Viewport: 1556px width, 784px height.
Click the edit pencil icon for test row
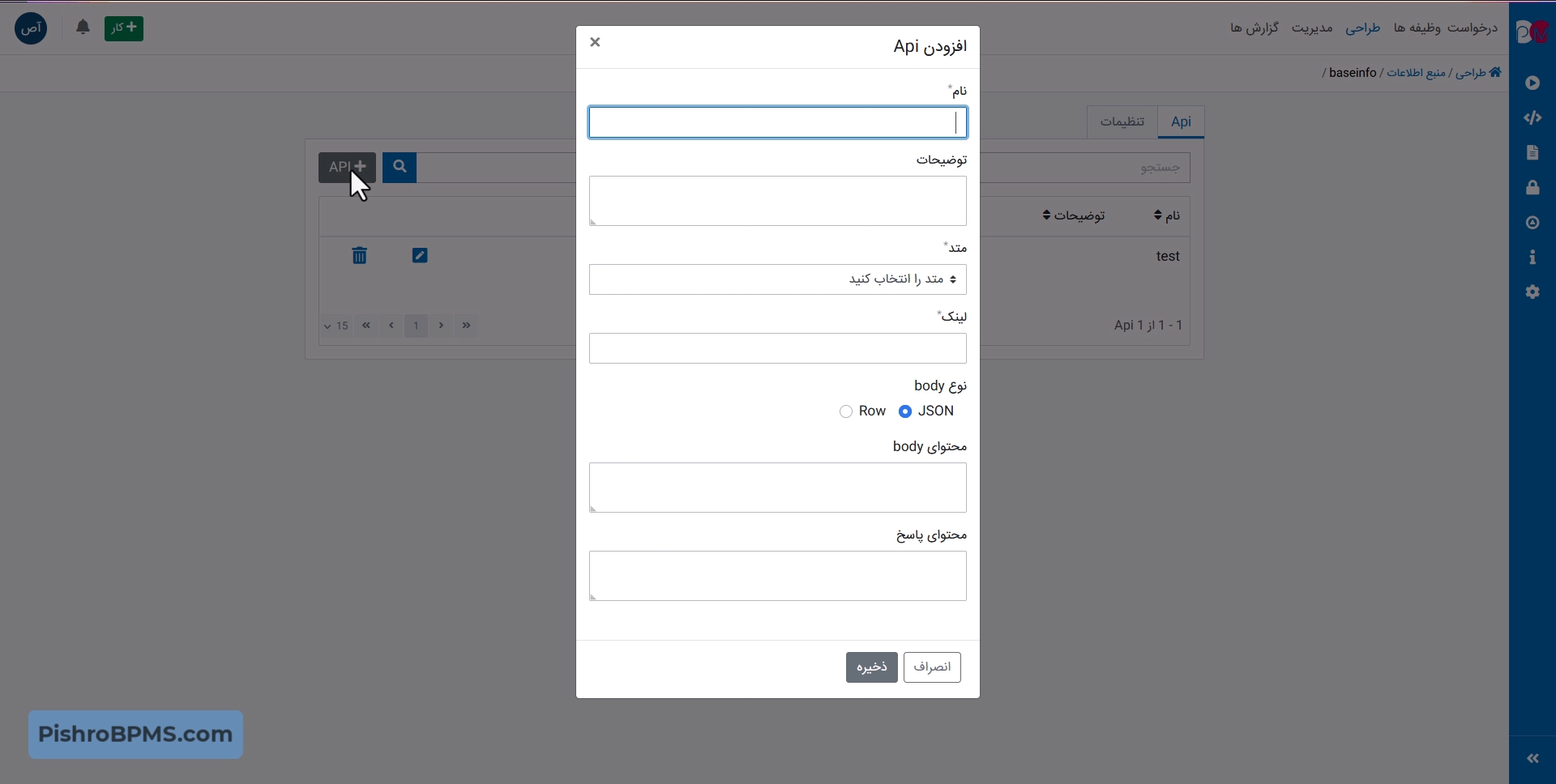(420, 256)
